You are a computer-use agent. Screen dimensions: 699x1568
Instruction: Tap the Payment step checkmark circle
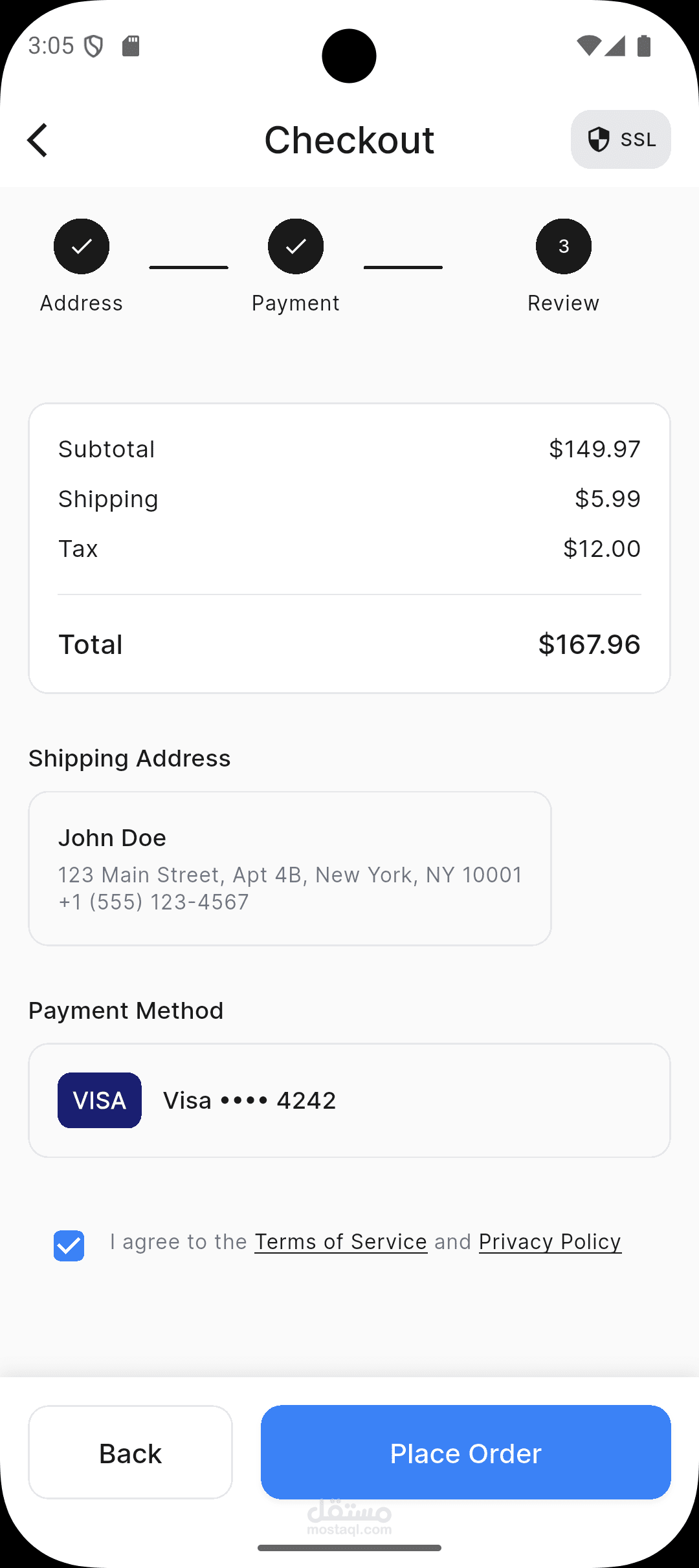coord(296,246)
